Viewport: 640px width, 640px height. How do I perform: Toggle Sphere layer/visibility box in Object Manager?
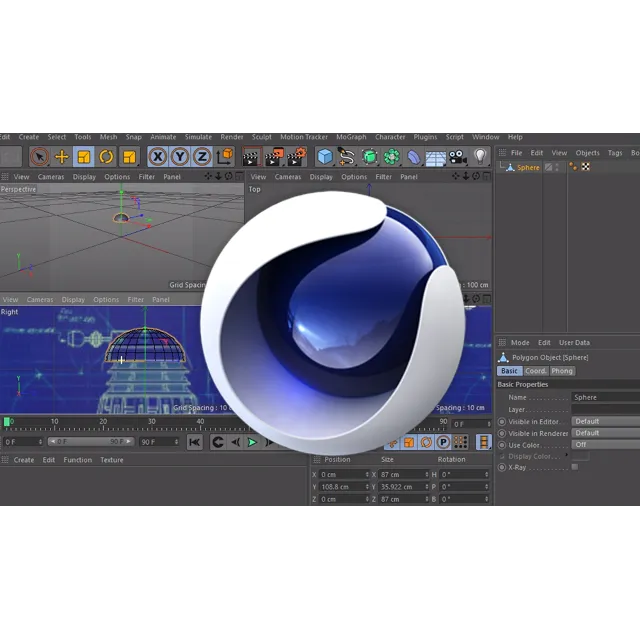[549, 167]
